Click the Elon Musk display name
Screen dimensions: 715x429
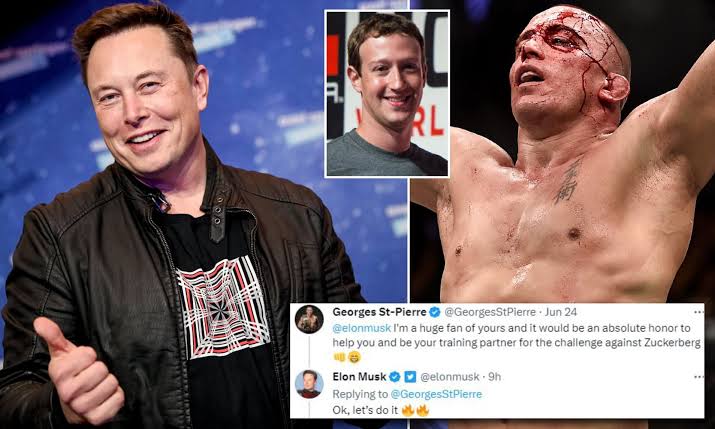coord(360,377)
